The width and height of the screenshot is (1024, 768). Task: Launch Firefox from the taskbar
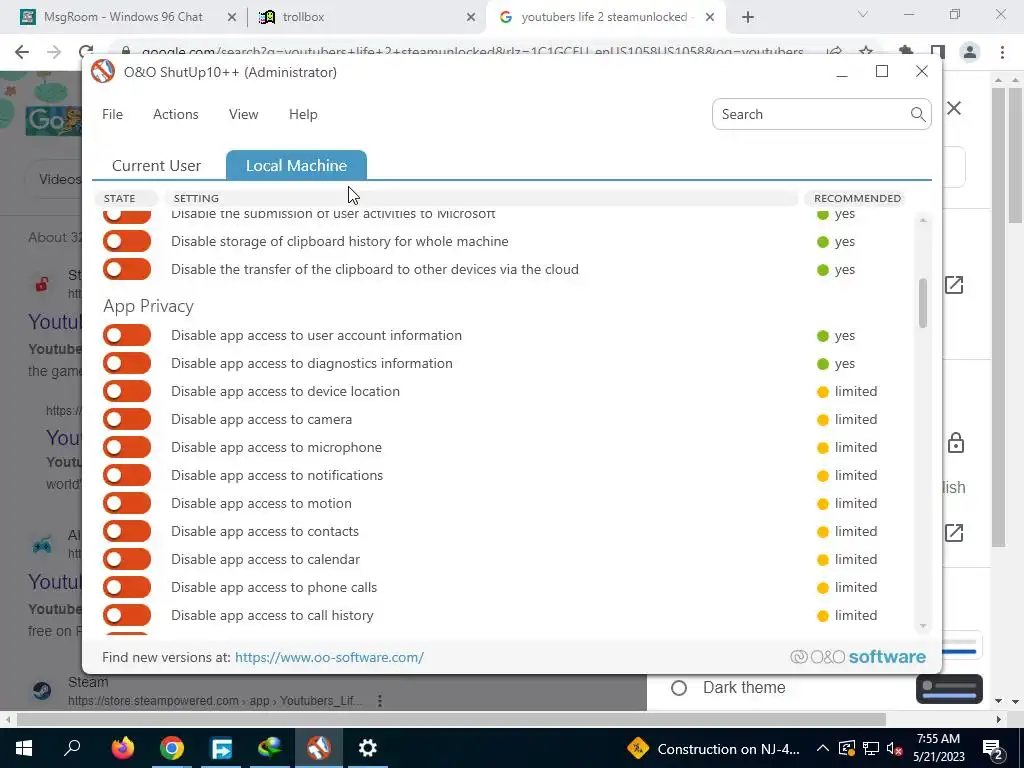(x=122, y=748)
